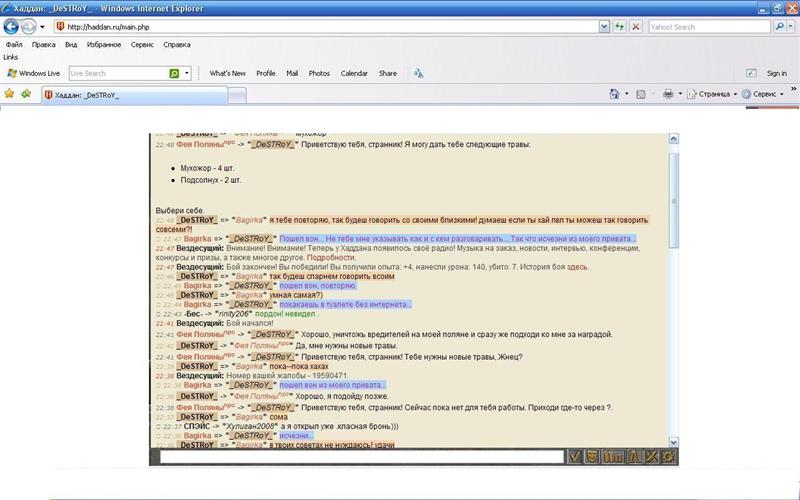Open the Избранное menu
The height and width of the screenshot is (500, 800).
104,45
